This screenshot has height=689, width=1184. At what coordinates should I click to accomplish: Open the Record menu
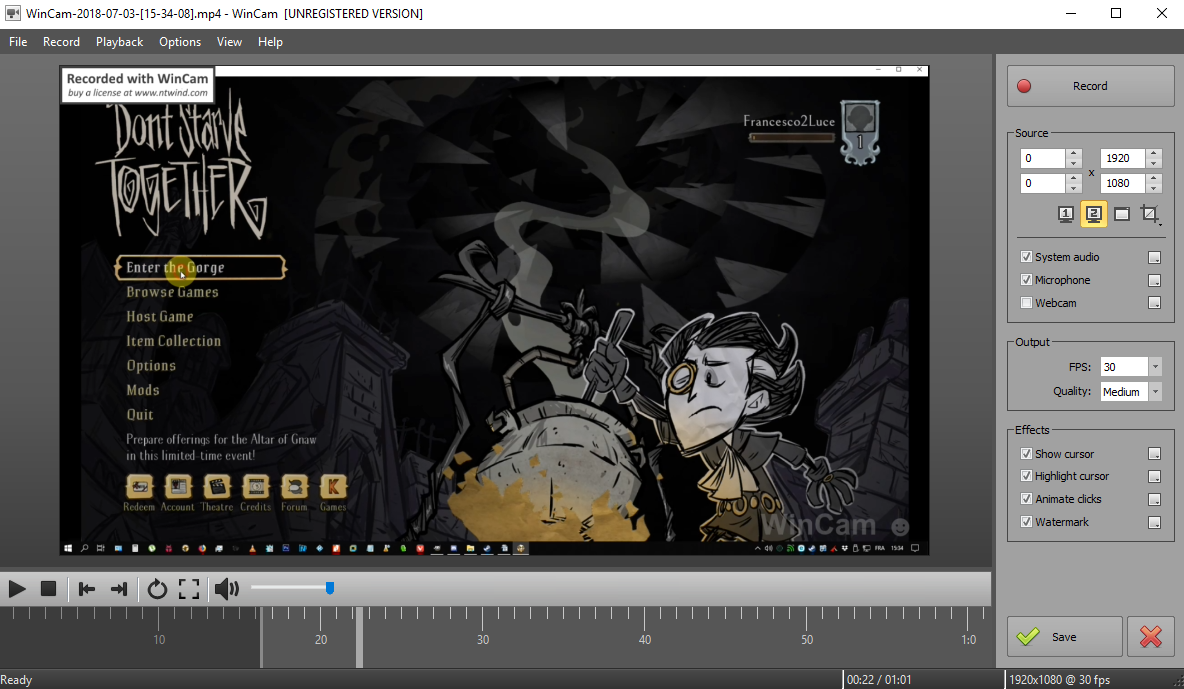pos(61,42)
